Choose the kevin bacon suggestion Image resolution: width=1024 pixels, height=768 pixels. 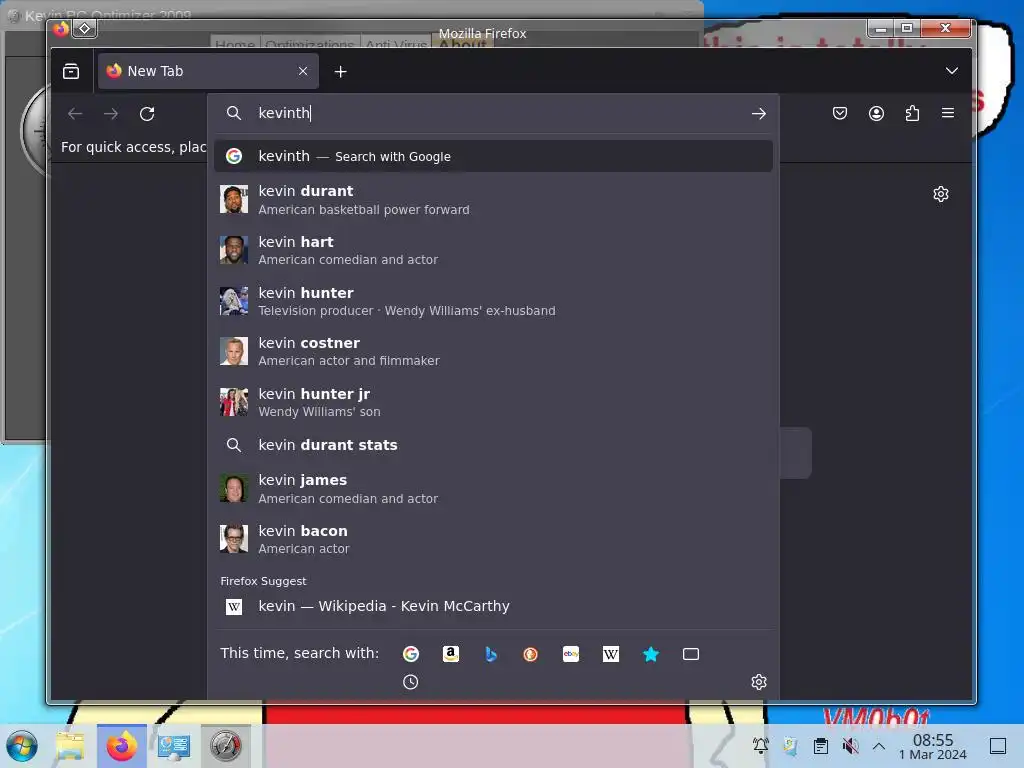493,539
